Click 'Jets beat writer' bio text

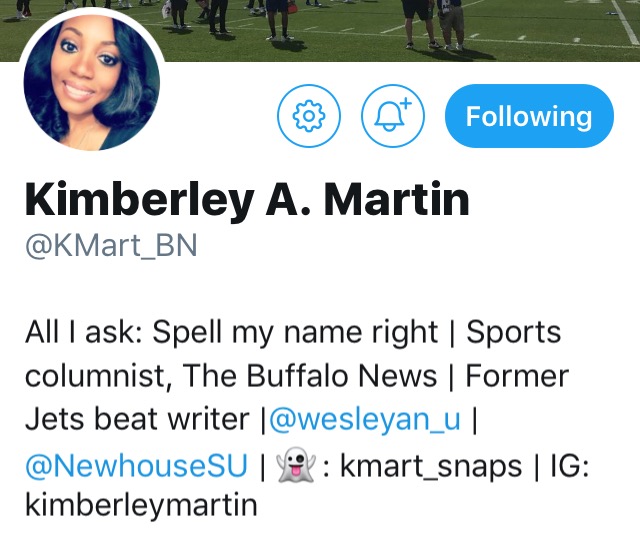click(x=137, y=419)
